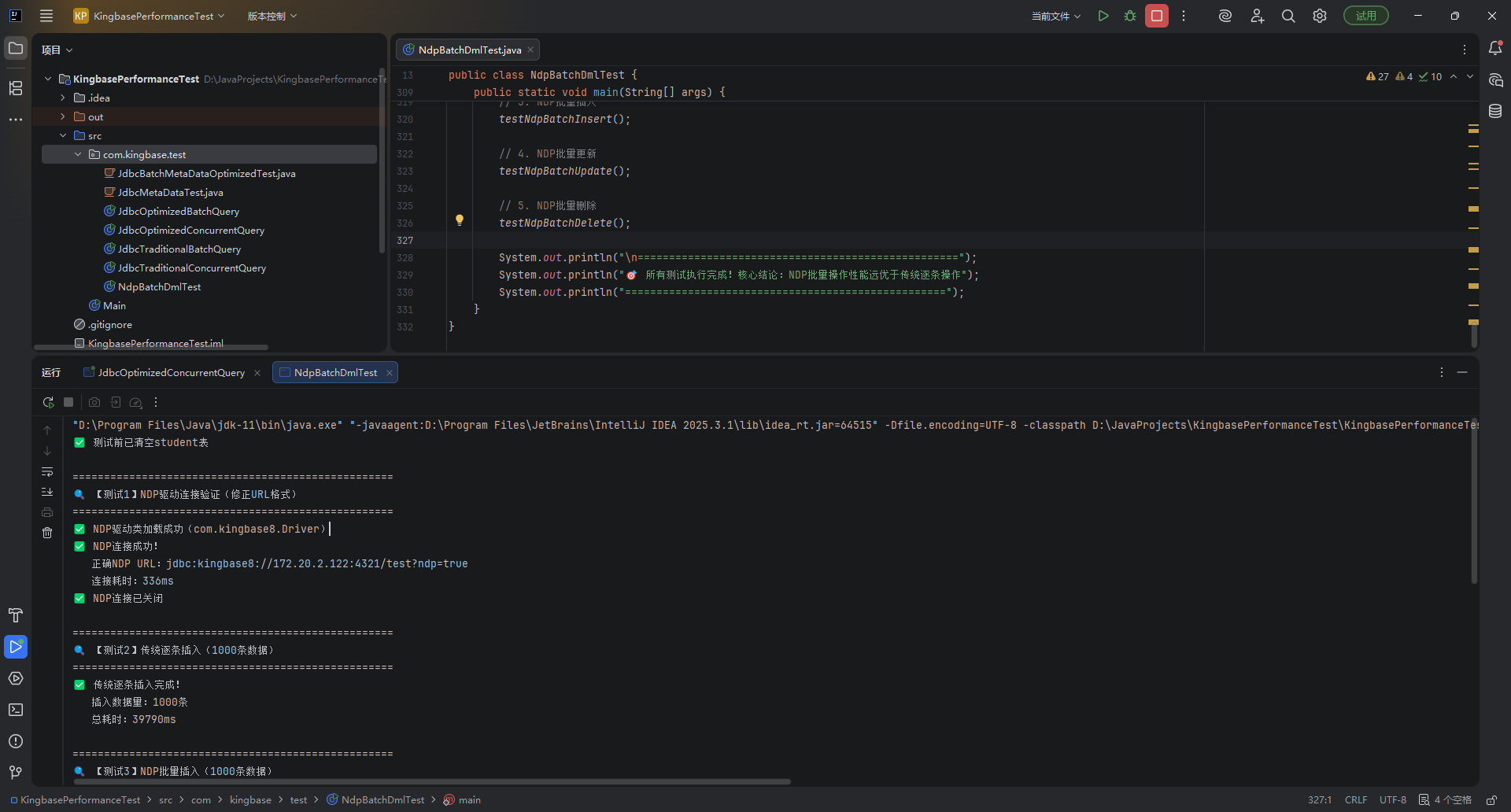Screen dimensions: 1511x812
Task: Click the 试用 trial button
Action: click(1366, 16)
